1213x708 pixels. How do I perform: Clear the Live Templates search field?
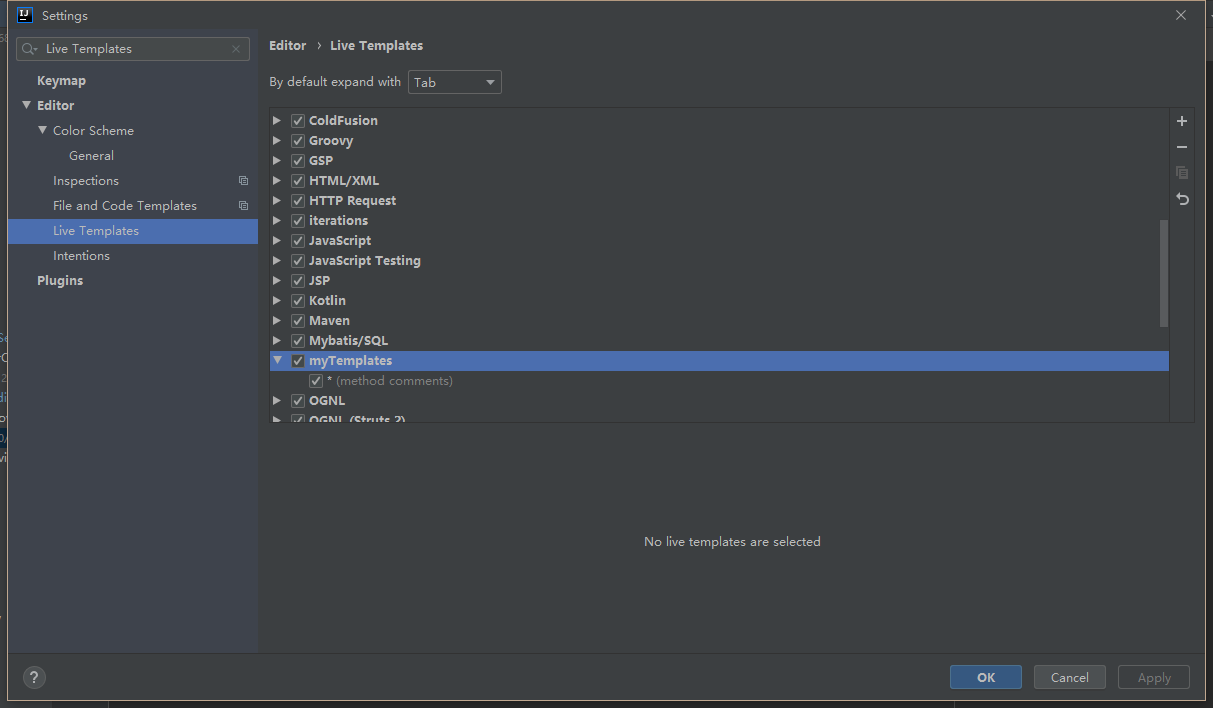(235, 48)
